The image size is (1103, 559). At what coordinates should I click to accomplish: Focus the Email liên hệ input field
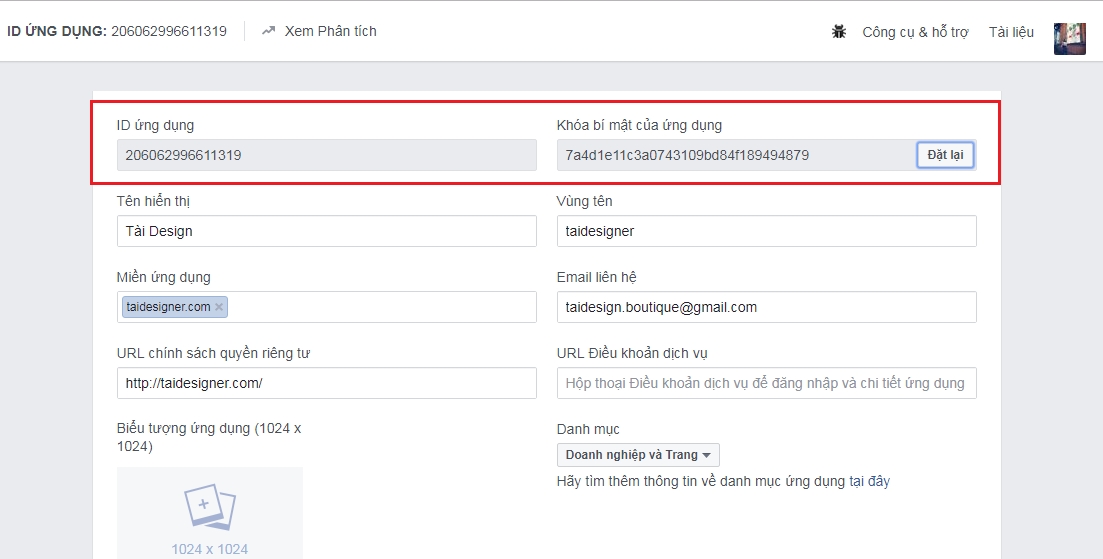(766, 307)
